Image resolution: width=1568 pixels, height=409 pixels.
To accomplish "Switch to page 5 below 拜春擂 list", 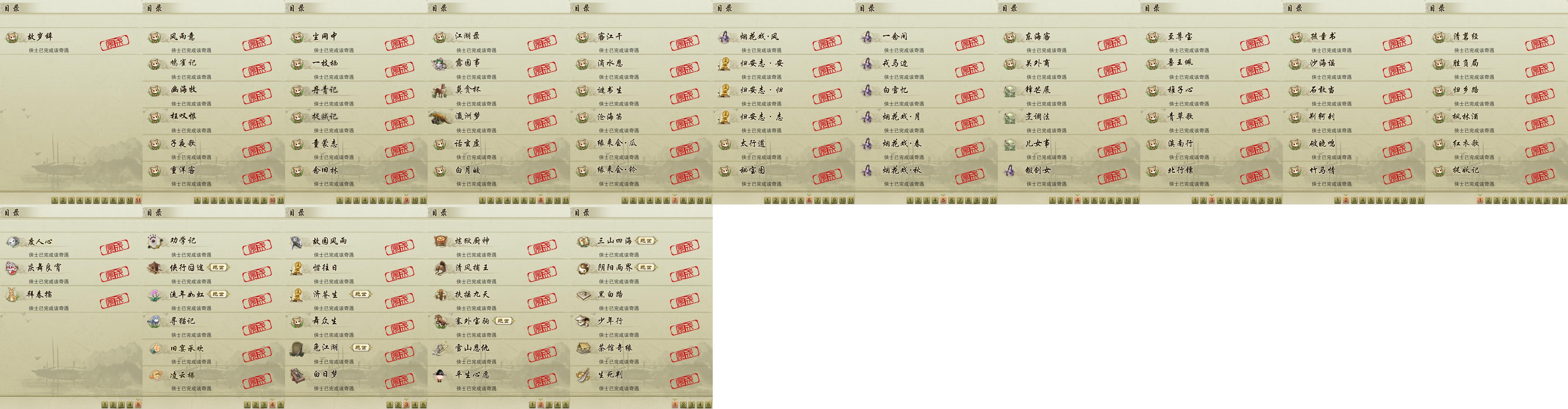I will pyautogui.click(x=138, y=405).
